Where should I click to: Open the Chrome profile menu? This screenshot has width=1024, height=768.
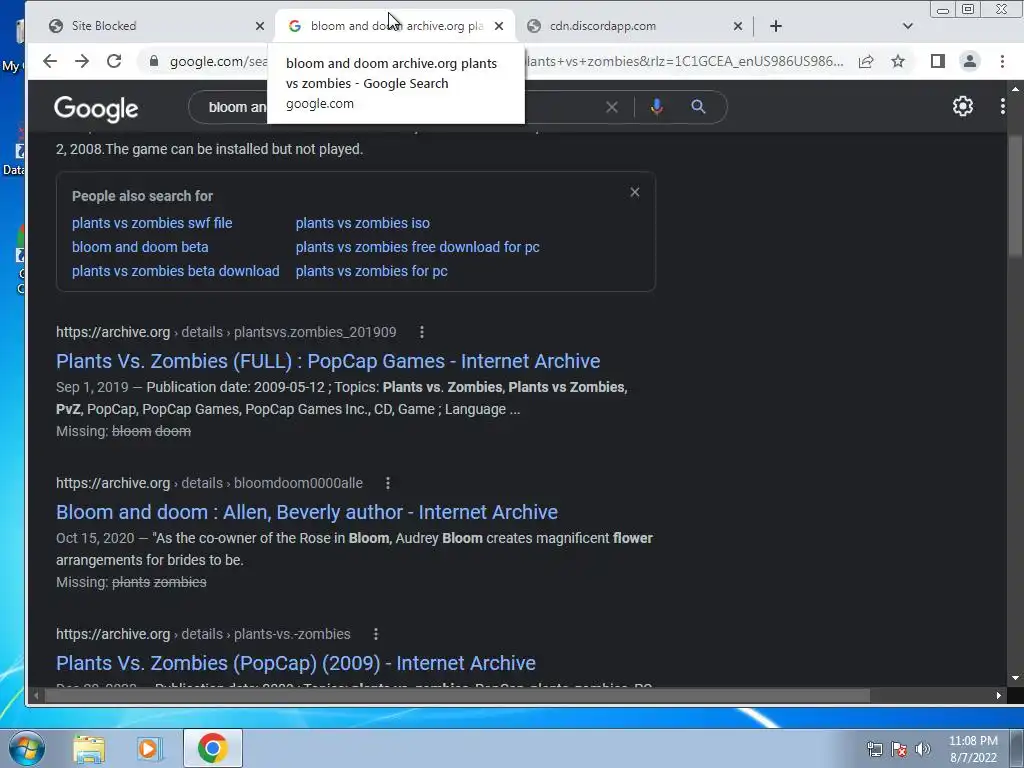tap(970, 61)
